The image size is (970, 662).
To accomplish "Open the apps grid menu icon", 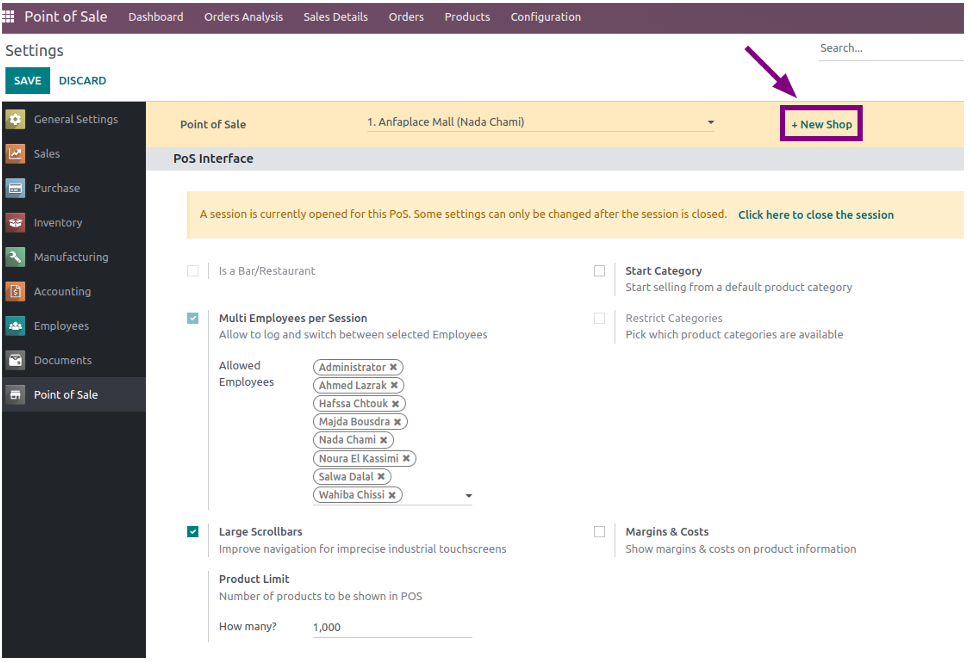I will coord(8,16).
